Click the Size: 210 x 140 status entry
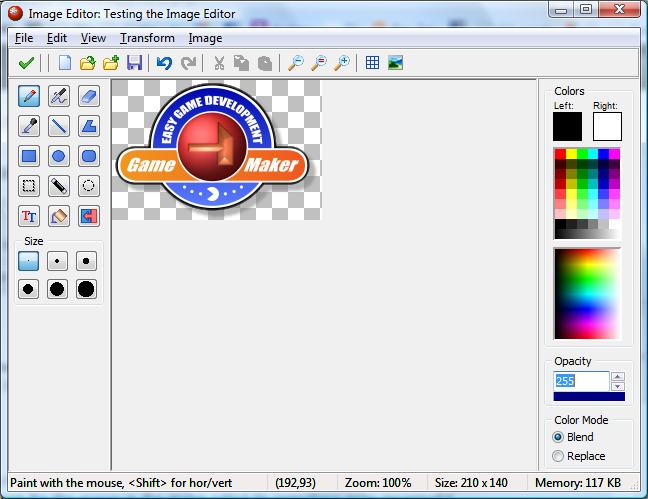The height and width of the screenshot is (499, 648). [471, 483]
